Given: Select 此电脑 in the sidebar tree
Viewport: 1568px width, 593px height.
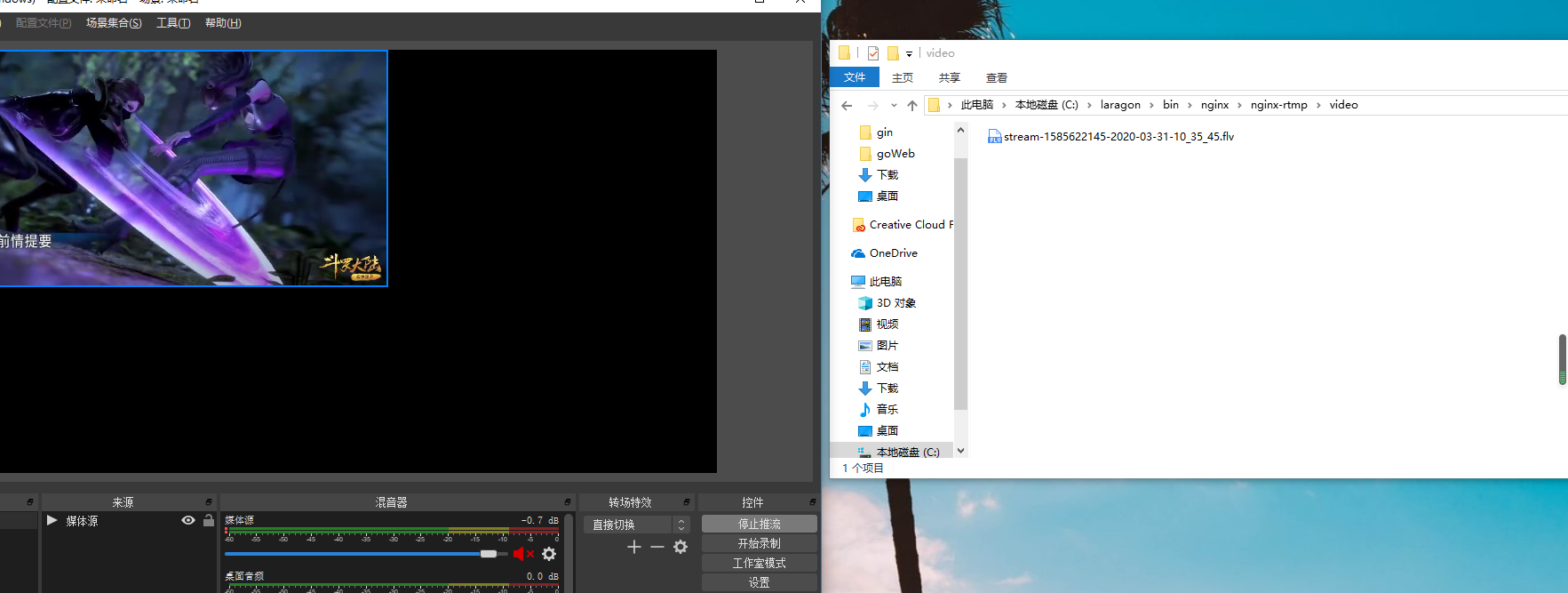Looking at the screenshot, I should coord(886,282).
